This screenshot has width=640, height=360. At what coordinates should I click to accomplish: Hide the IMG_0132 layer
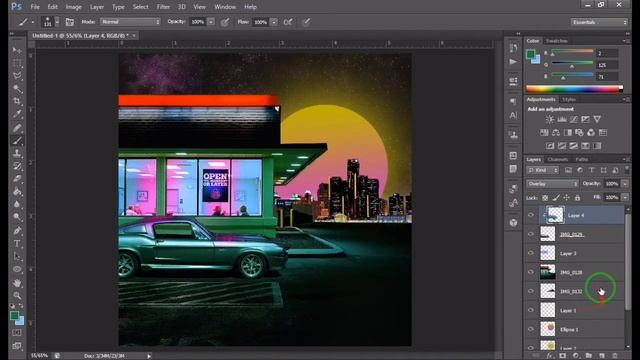point(531,291)
